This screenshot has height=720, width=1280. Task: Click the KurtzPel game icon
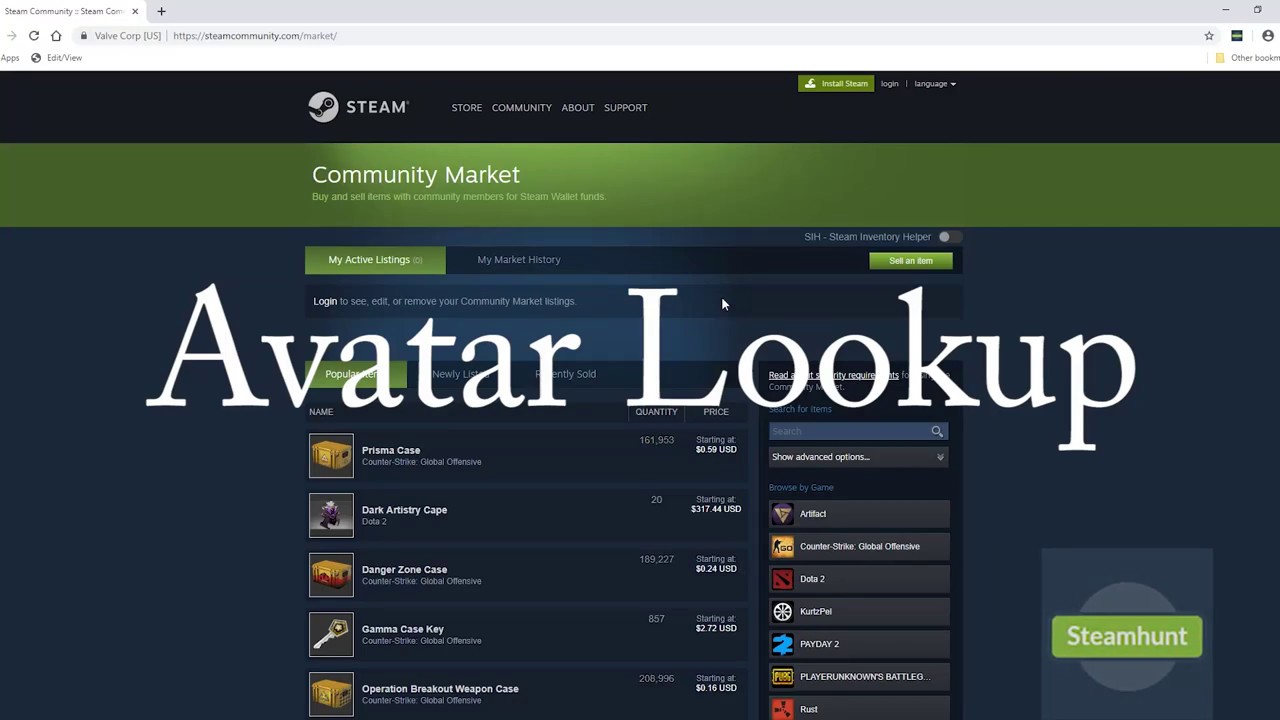tap(782, 611)
